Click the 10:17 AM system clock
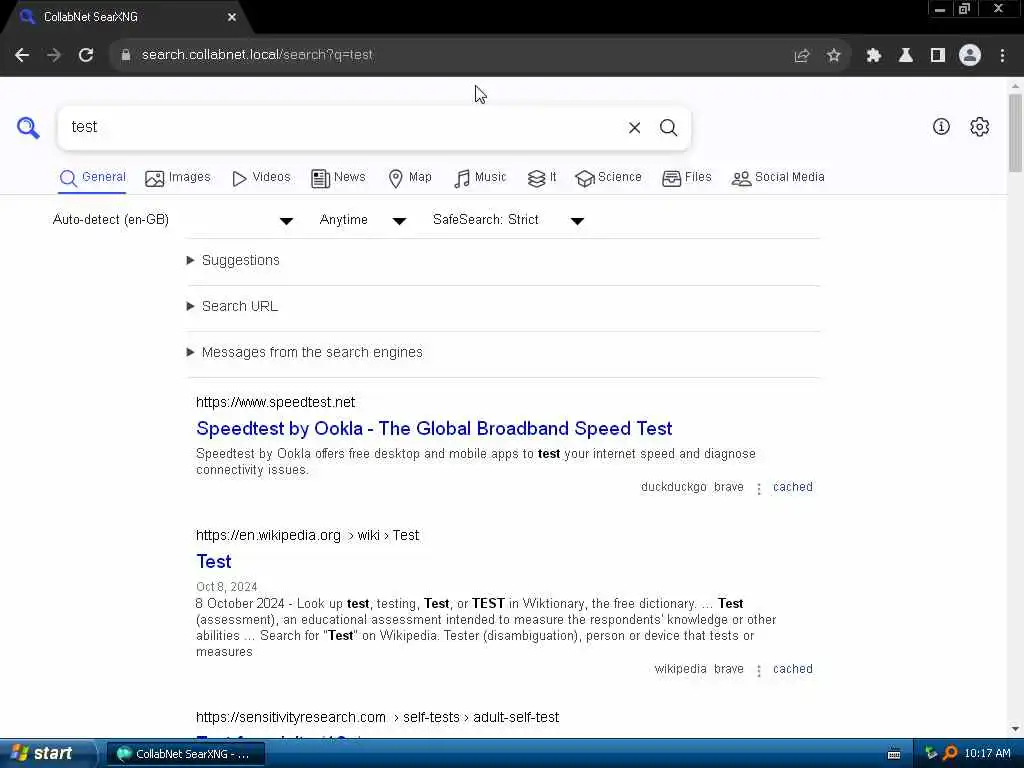The height and width of the screenshot is (768, 1024). 987,754
